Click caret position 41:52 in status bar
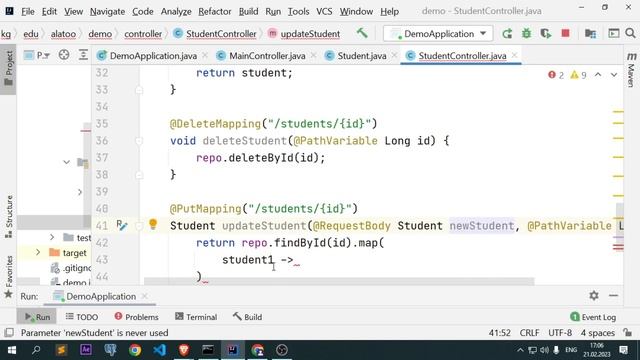640x360 pixels. click(500, 333)
